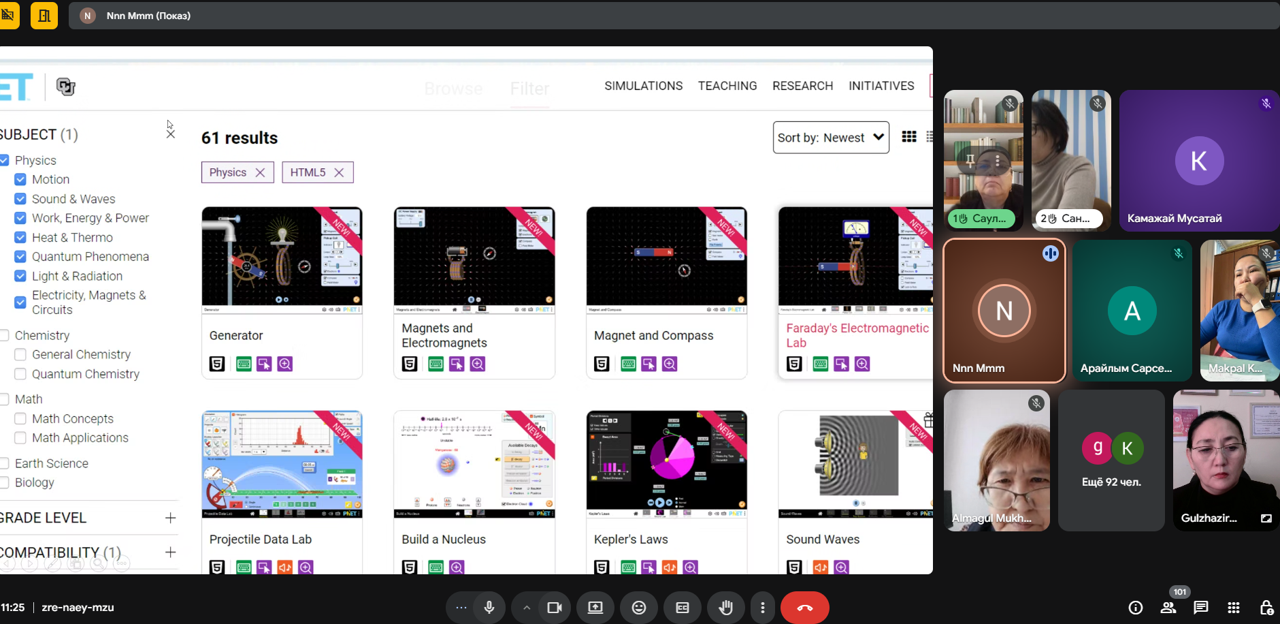The image size is (1280, 624).
Task: Click the Kepler's Laws simulation thumbnail
Action: click(666, 463)
